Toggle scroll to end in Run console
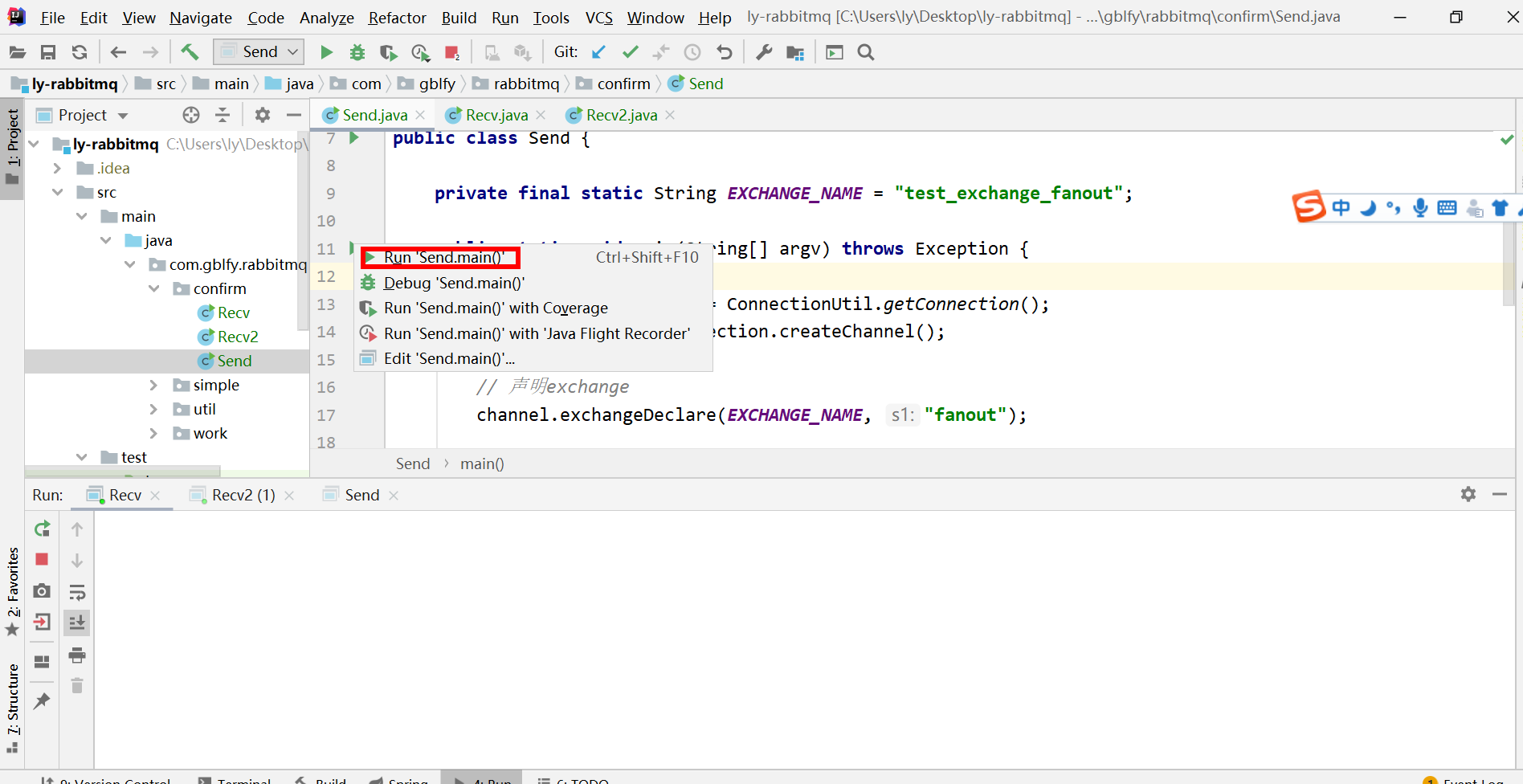Viewport: 1523px width, 784px height. click(x=77, y=623)
